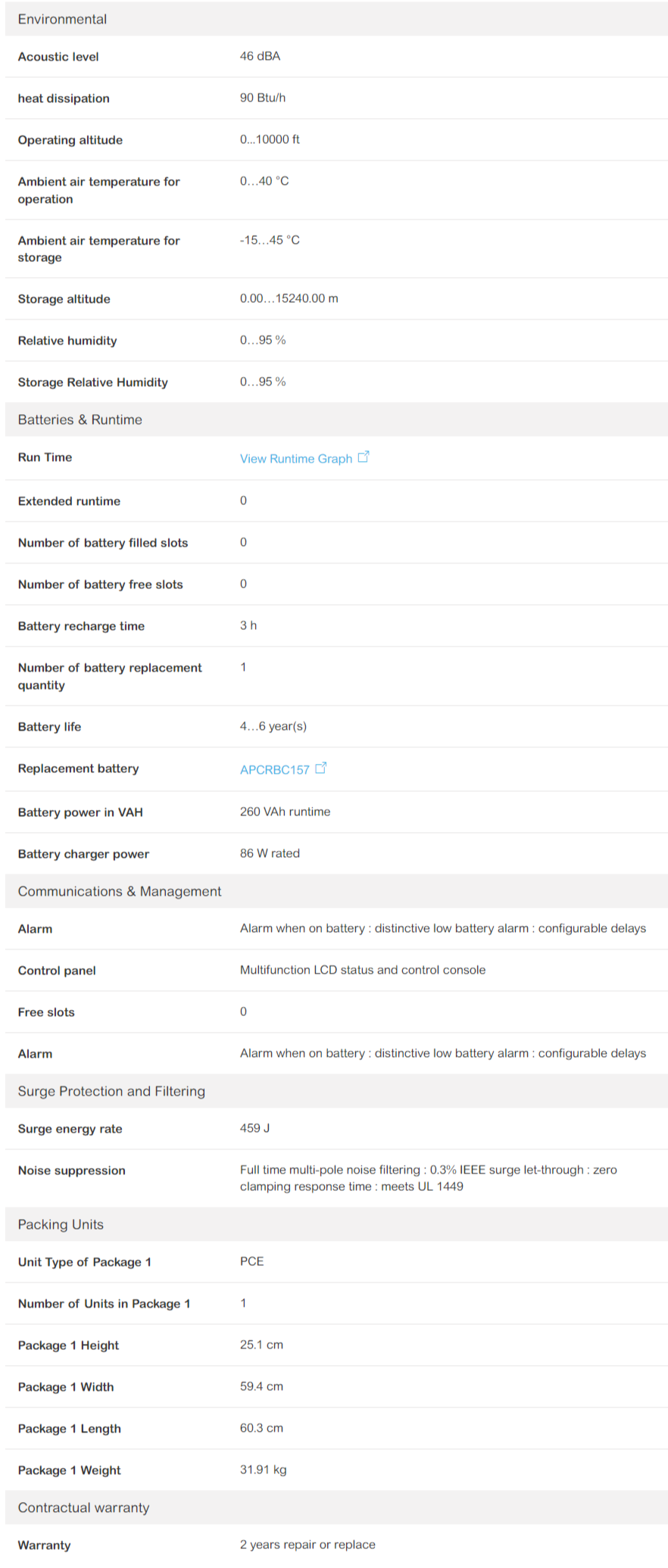The image size is (668, 1568).
Task: Collapse the Batteries & Runtime section header
Action: tap(336, 419)
